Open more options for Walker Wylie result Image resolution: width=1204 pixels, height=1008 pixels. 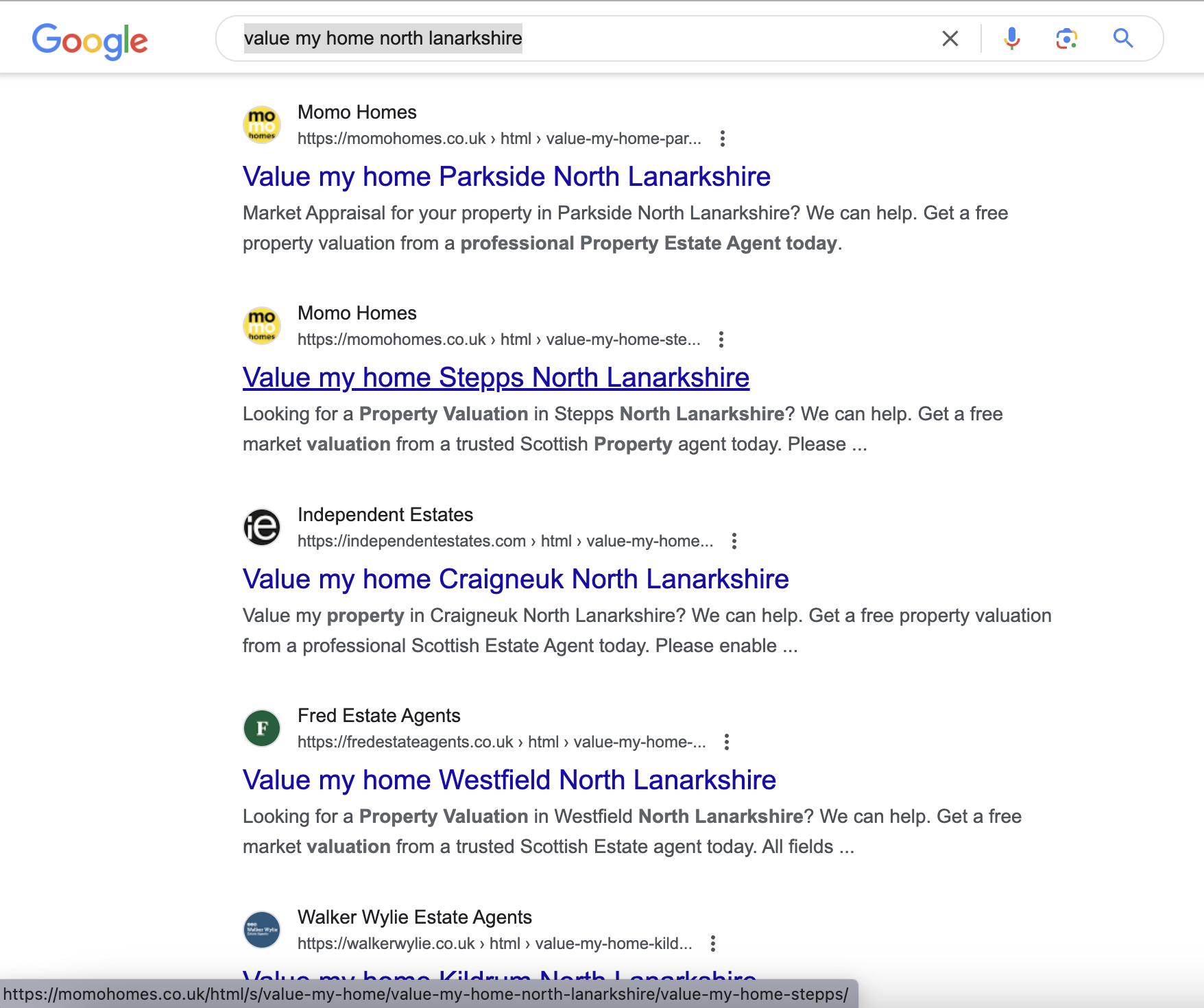pyautogui.click(x=713, y=944)
